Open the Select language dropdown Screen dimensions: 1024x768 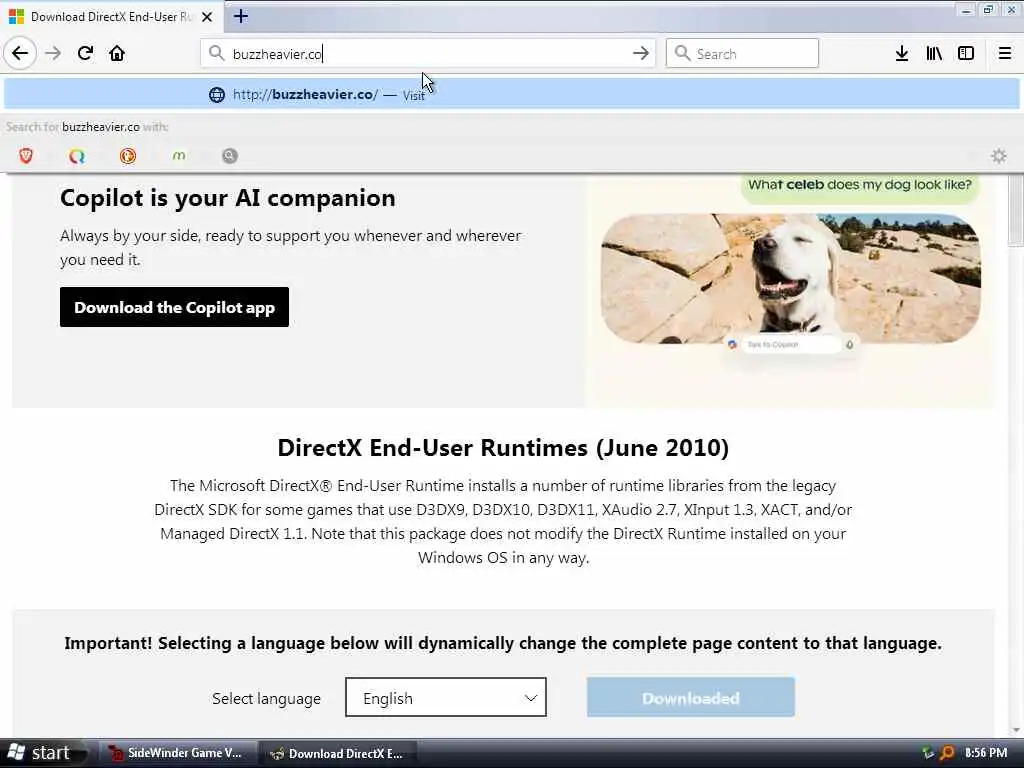445,697
